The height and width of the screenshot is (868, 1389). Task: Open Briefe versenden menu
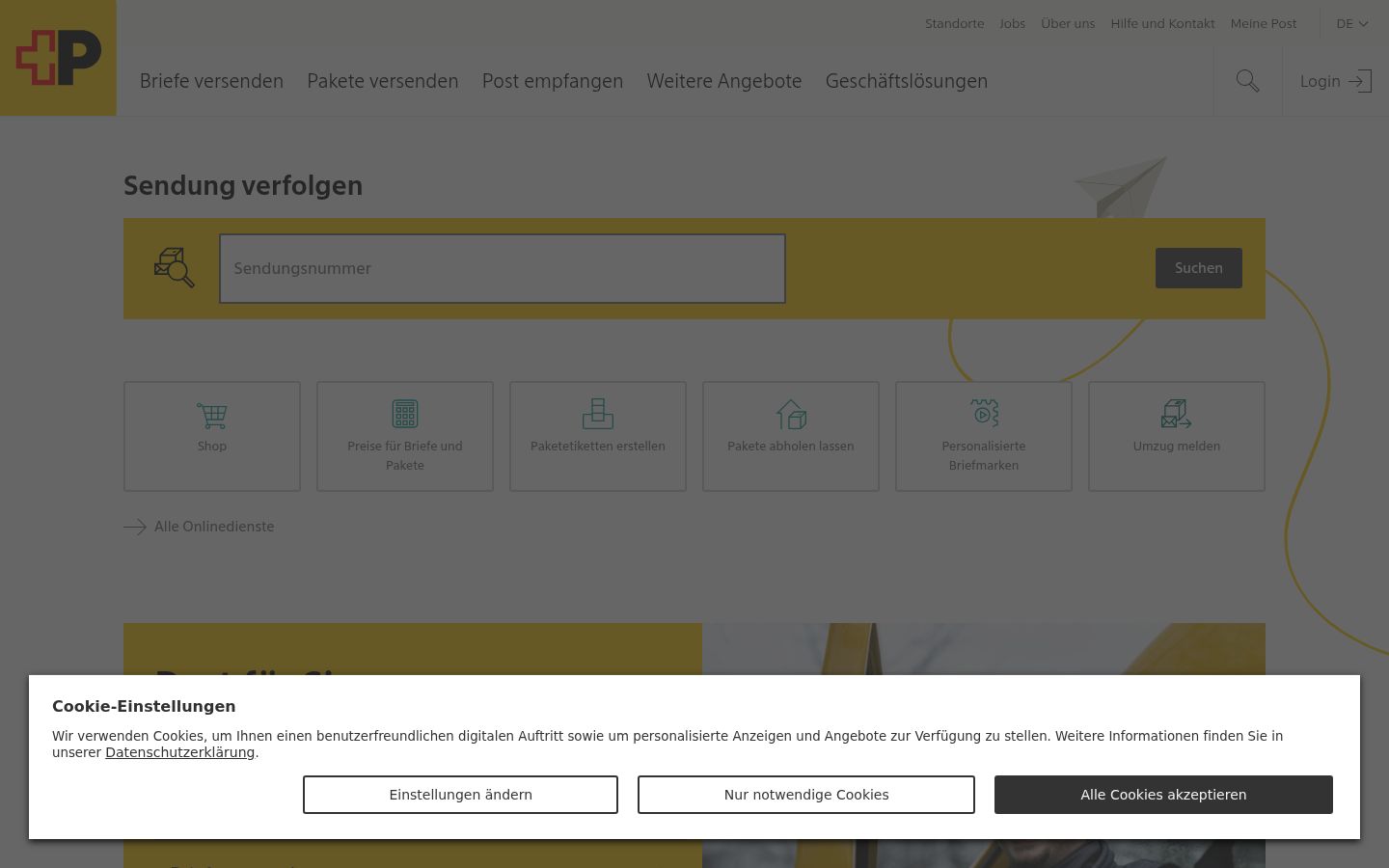[x=211, y=81]
